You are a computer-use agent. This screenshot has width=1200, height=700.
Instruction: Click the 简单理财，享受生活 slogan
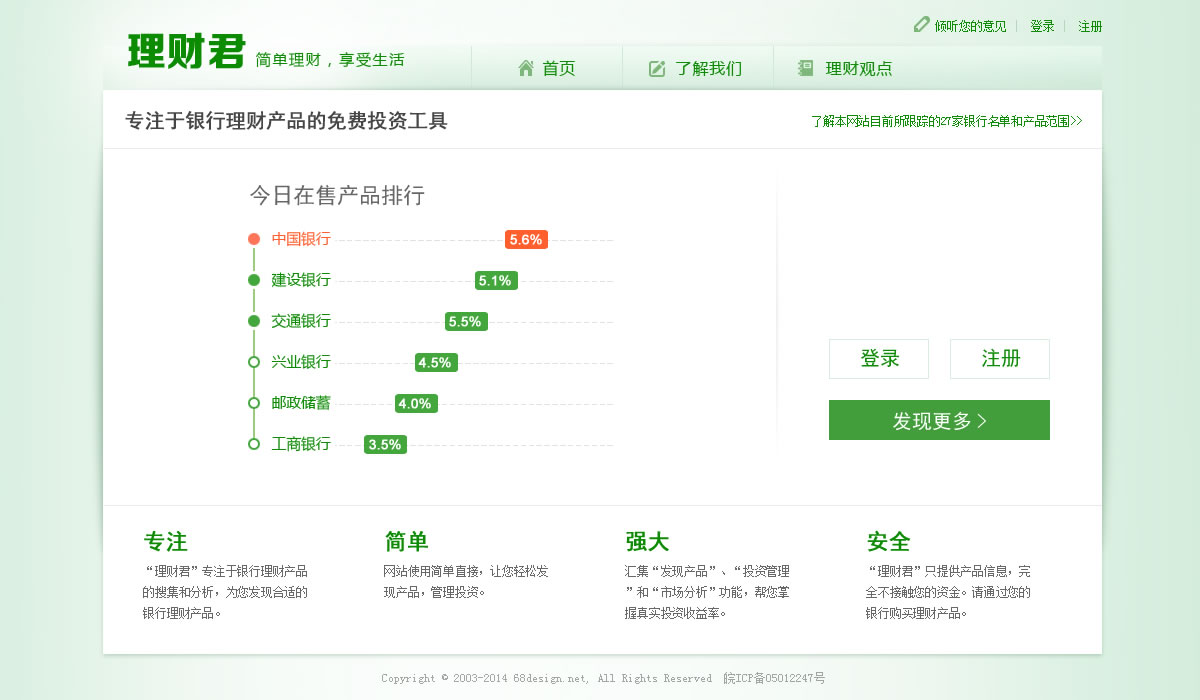pyautogui.click(x=330, y=60)
